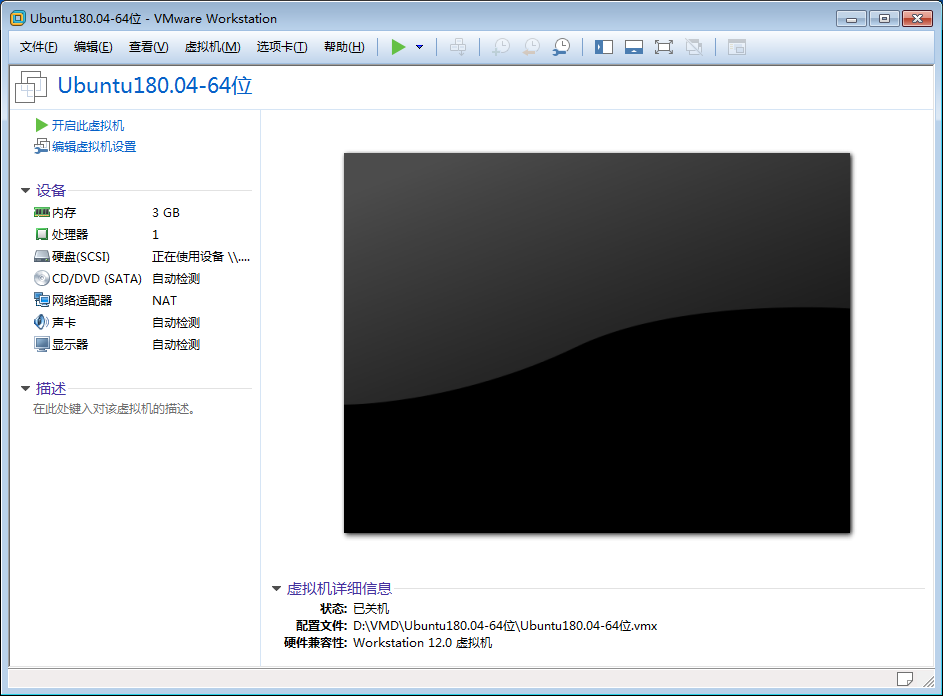Click the 显示器 display device icon

tap(41, 344)
